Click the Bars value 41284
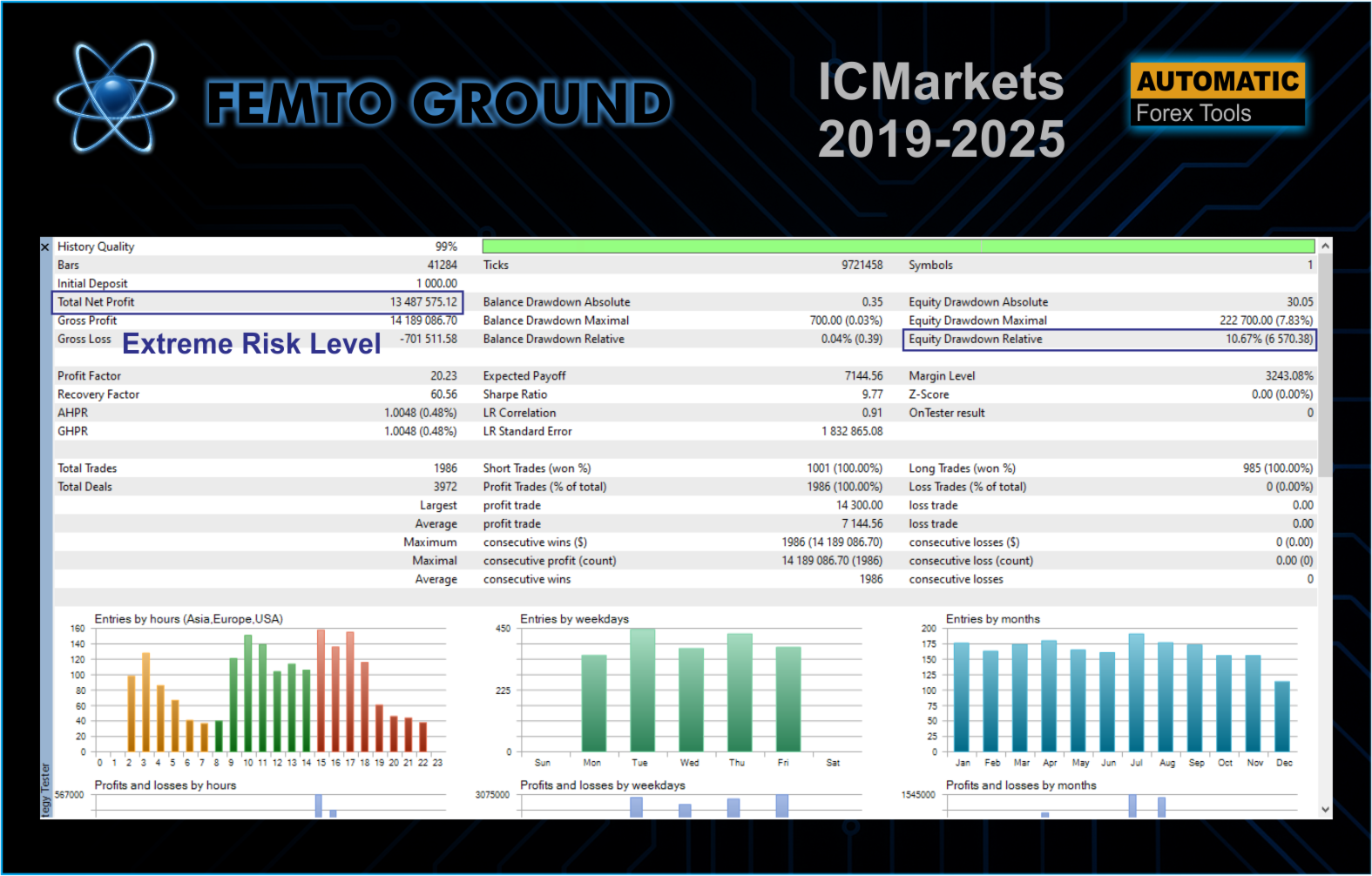Viewport: 1372px width, 876px height. (442, 266)
